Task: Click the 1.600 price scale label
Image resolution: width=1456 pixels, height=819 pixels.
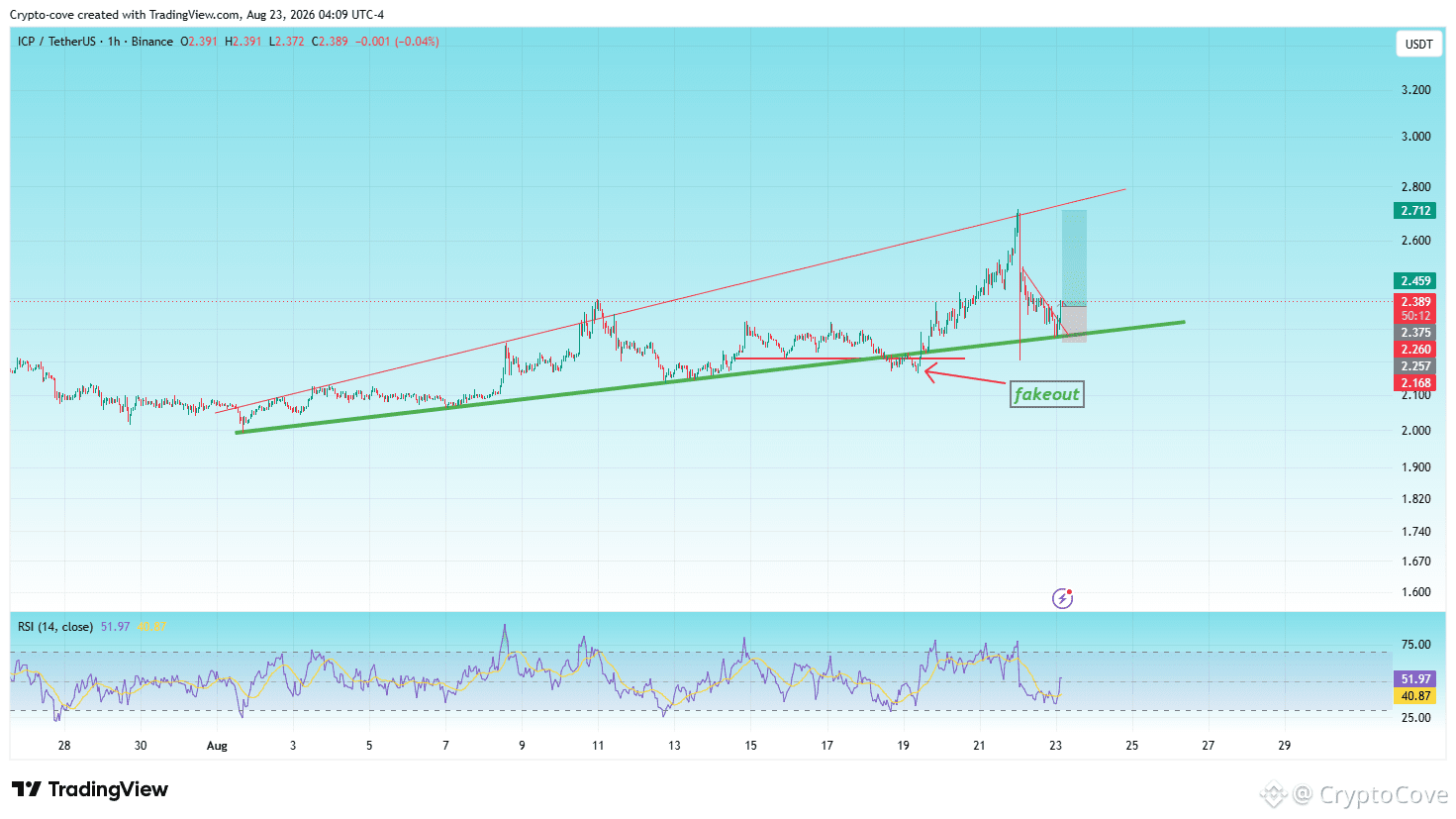Action: (1416, 592)
